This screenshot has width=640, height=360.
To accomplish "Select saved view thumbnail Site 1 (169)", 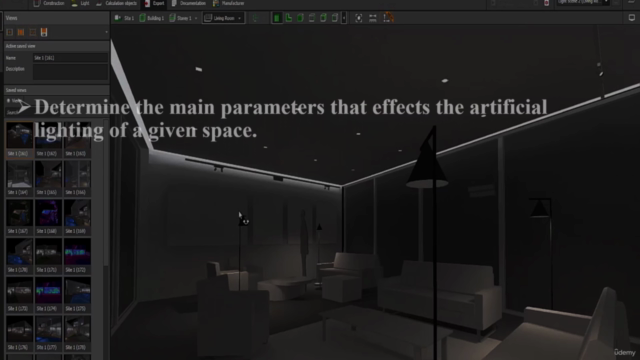I will click(x=77, y=217).
